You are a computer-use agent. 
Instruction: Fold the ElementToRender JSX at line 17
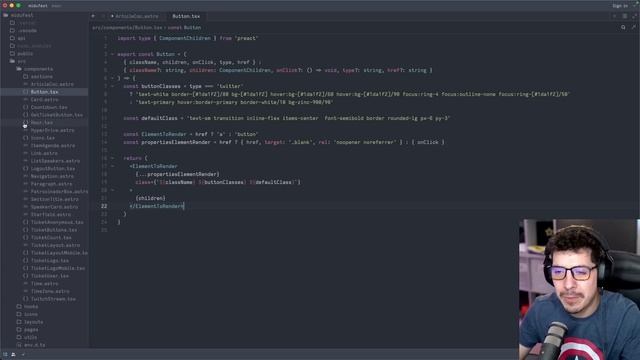tap(113, 166)
